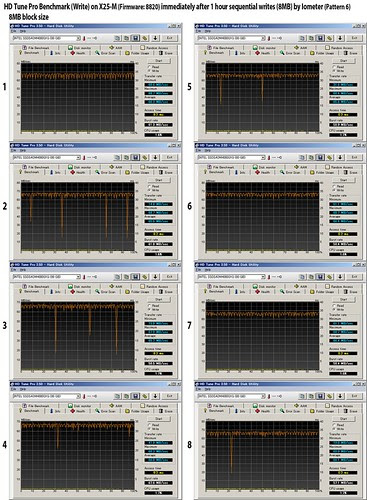Open the Health tab in window 3
367x500 pixels.
click(x=78, y=292)
